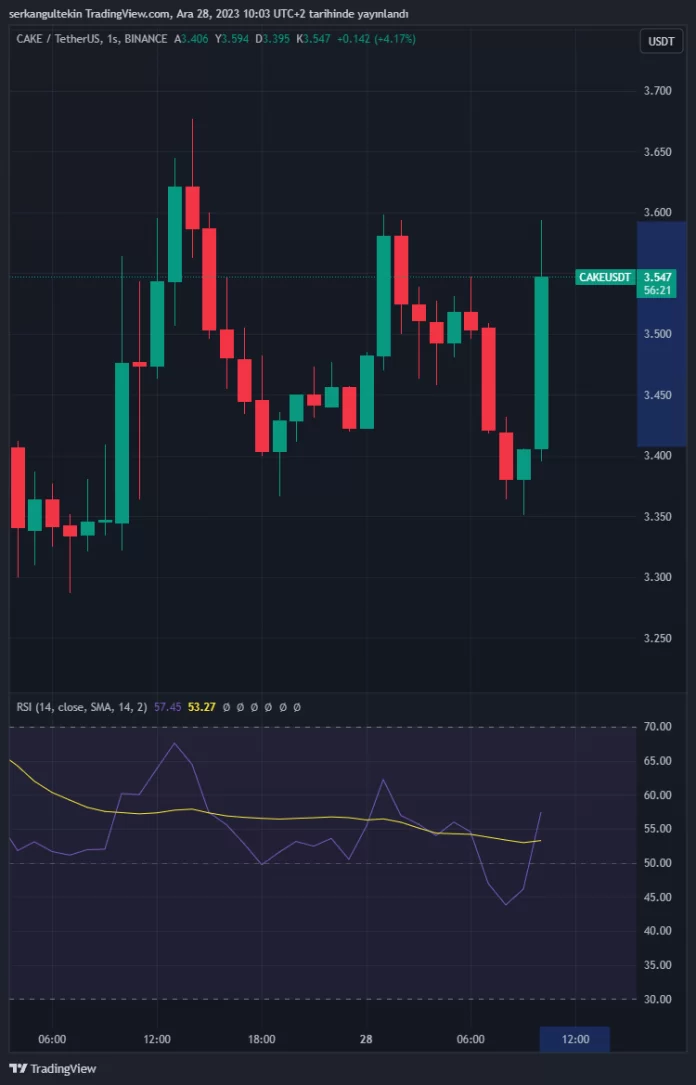Open the USDT currency selector
This screenshot has width=696, height=1085.
click(x=661, y=41)
